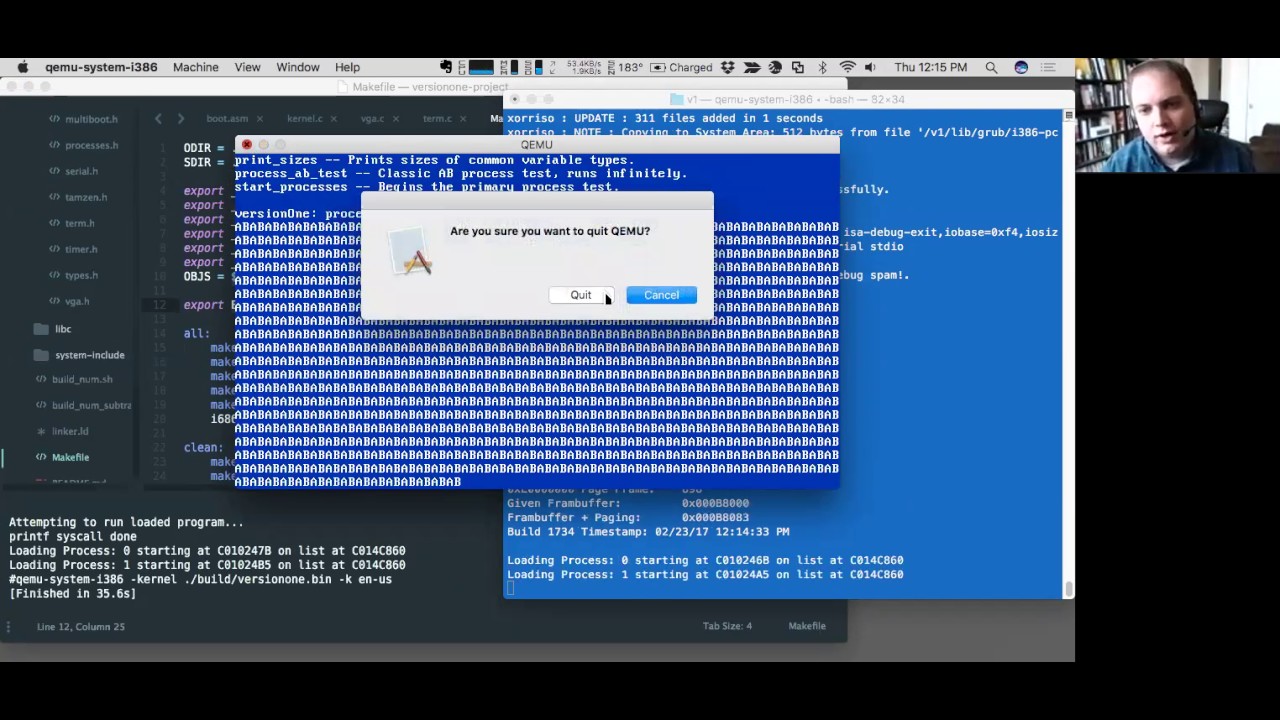Open the Tab Size: 4 selector
This screenshot has height=720, width=1280.
(727, 626)
